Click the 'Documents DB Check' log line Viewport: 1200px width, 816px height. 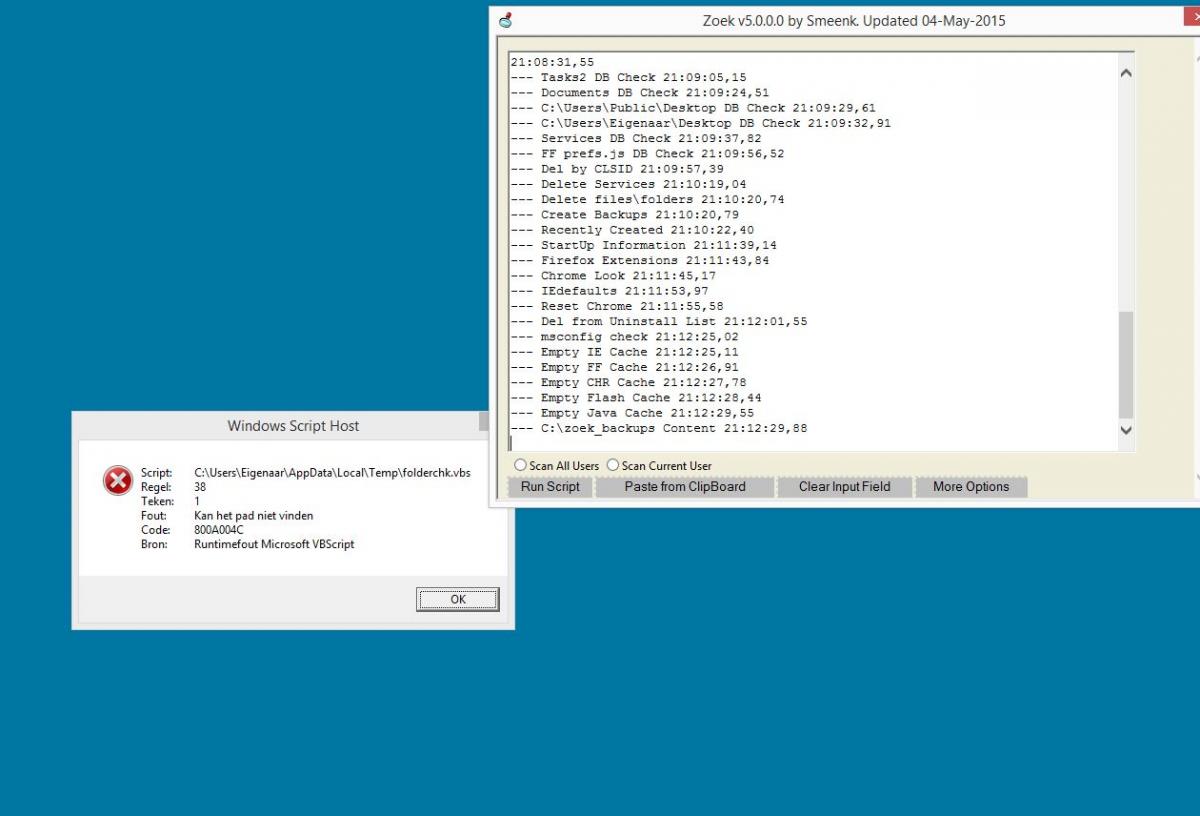tap(640, 92)
